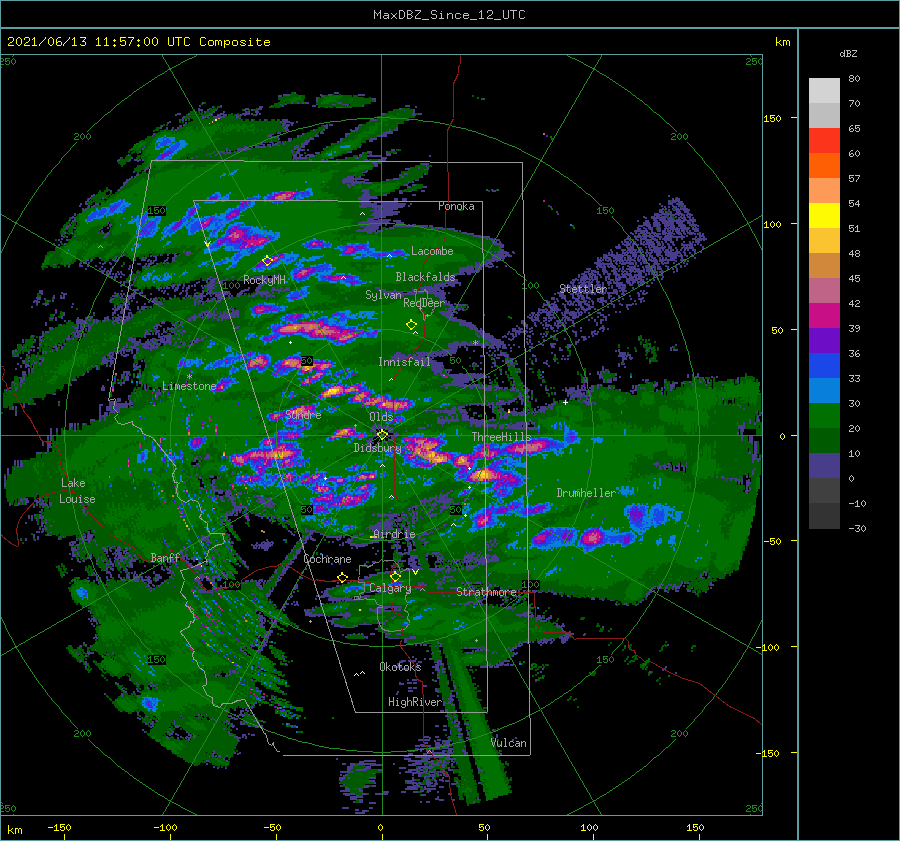This screenshot has height=841, width=900.
Task: Pick the orange 60–57 dBZ legend swatch
Action: click(x=824, y=166)
